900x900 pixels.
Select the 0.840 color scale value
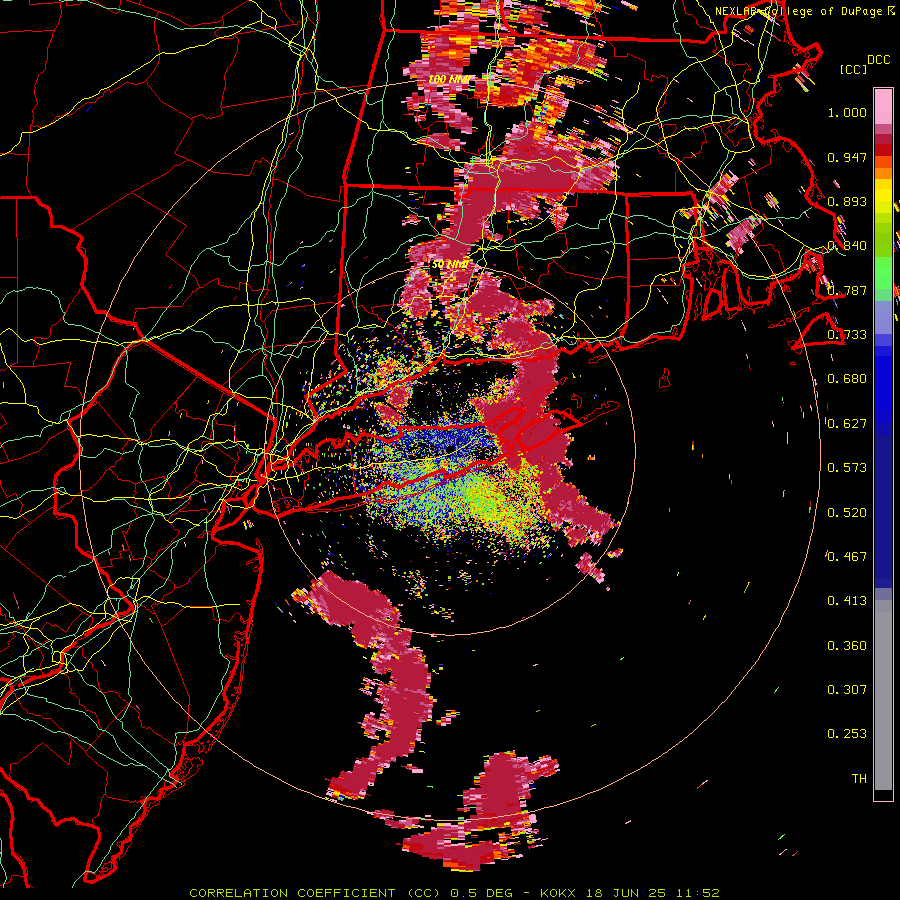pos(847,246)
